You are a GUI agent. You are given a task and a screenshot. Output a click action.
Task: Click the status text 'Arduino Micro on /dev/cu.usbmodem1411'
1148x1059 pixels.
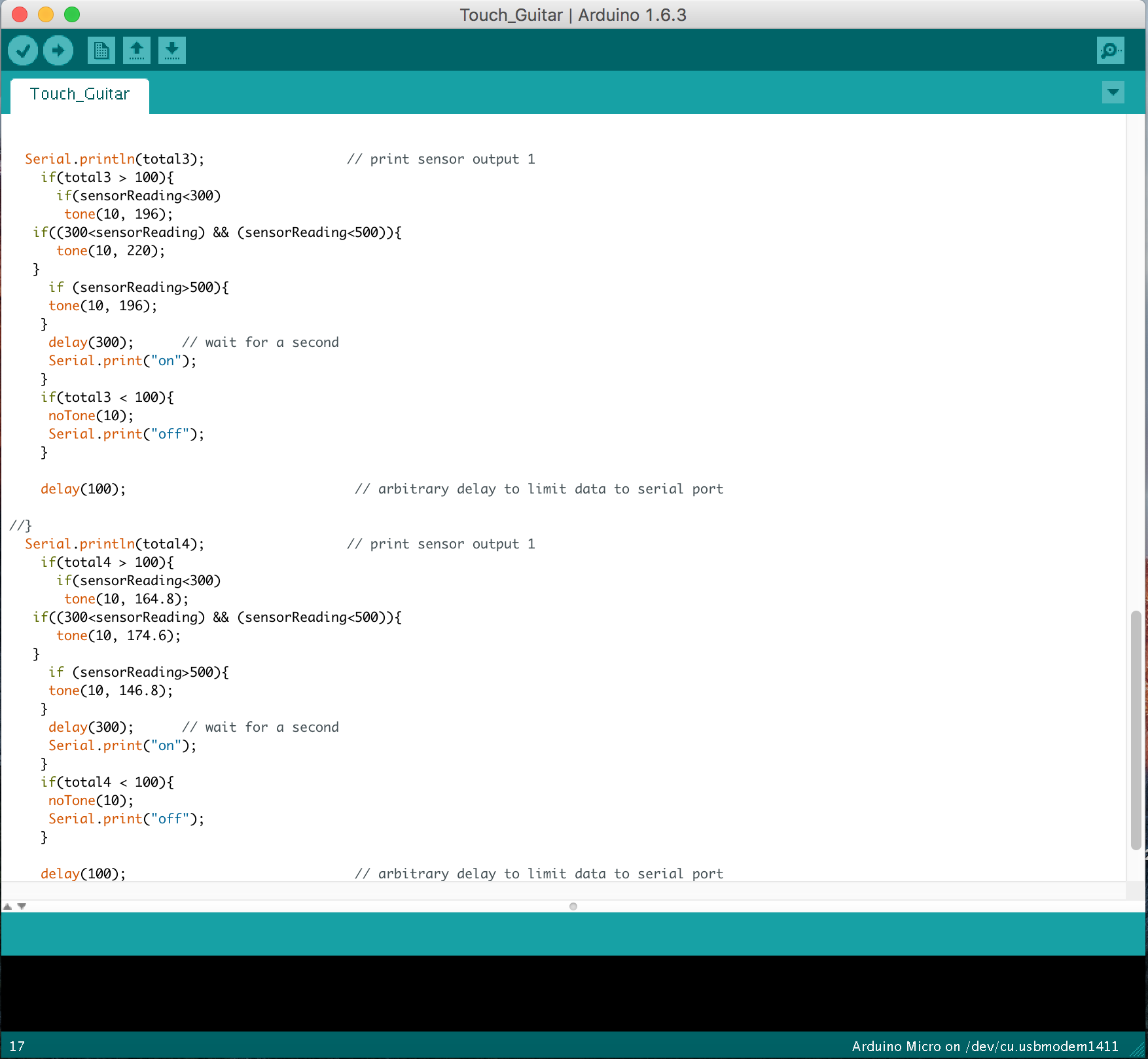point(985,1046)
